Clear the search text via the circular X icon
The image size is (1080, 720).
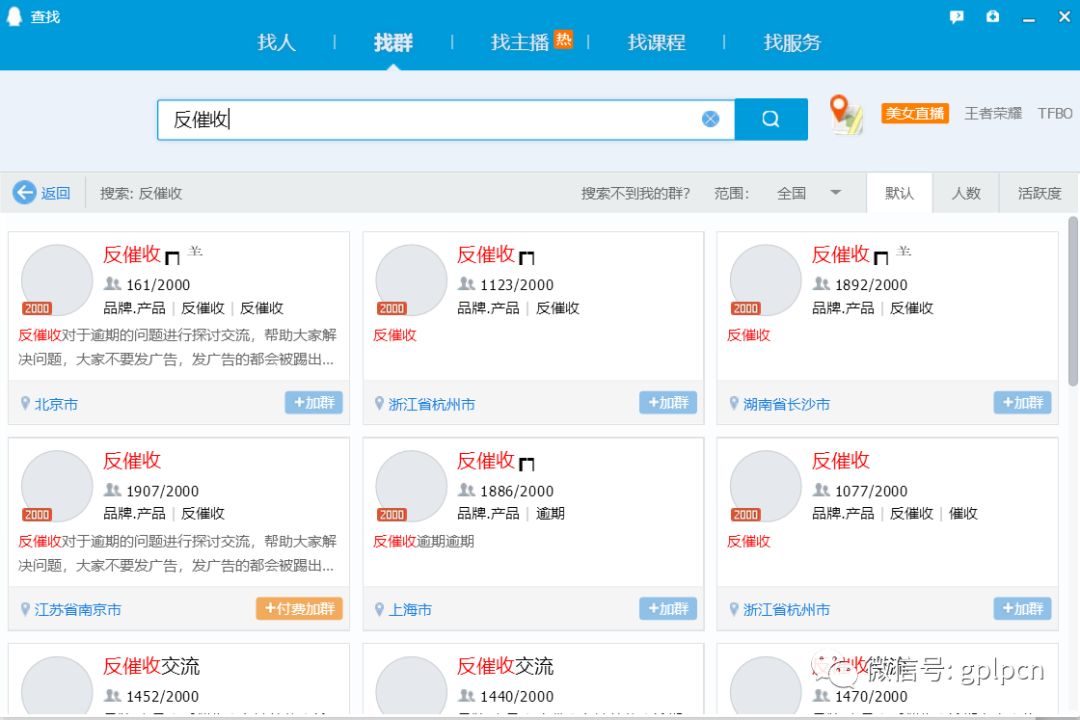(710, 118)
